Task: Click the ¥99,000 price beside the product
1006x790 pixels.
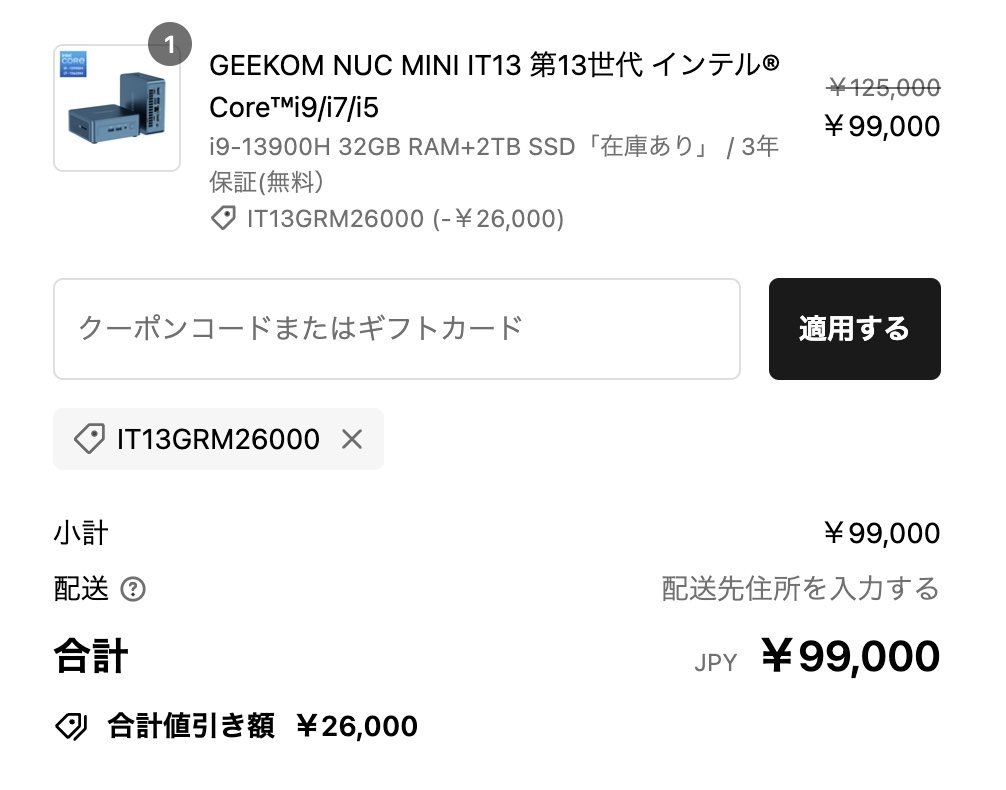Action: coord(881,126)
